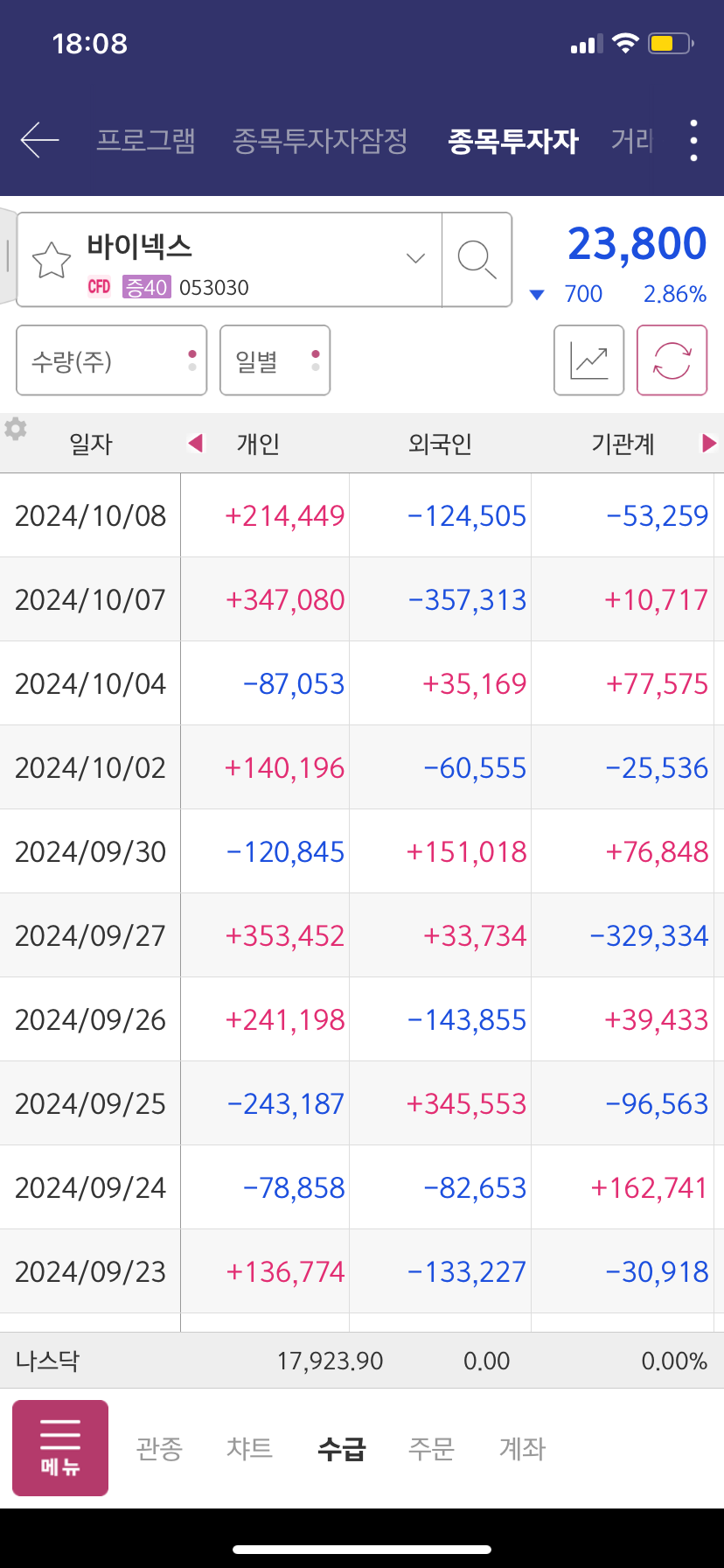This screenshot has height=1568, width=724.
Task: Switch to the 종목투자자잠정 tab
Action: click(x=320, y=140)
